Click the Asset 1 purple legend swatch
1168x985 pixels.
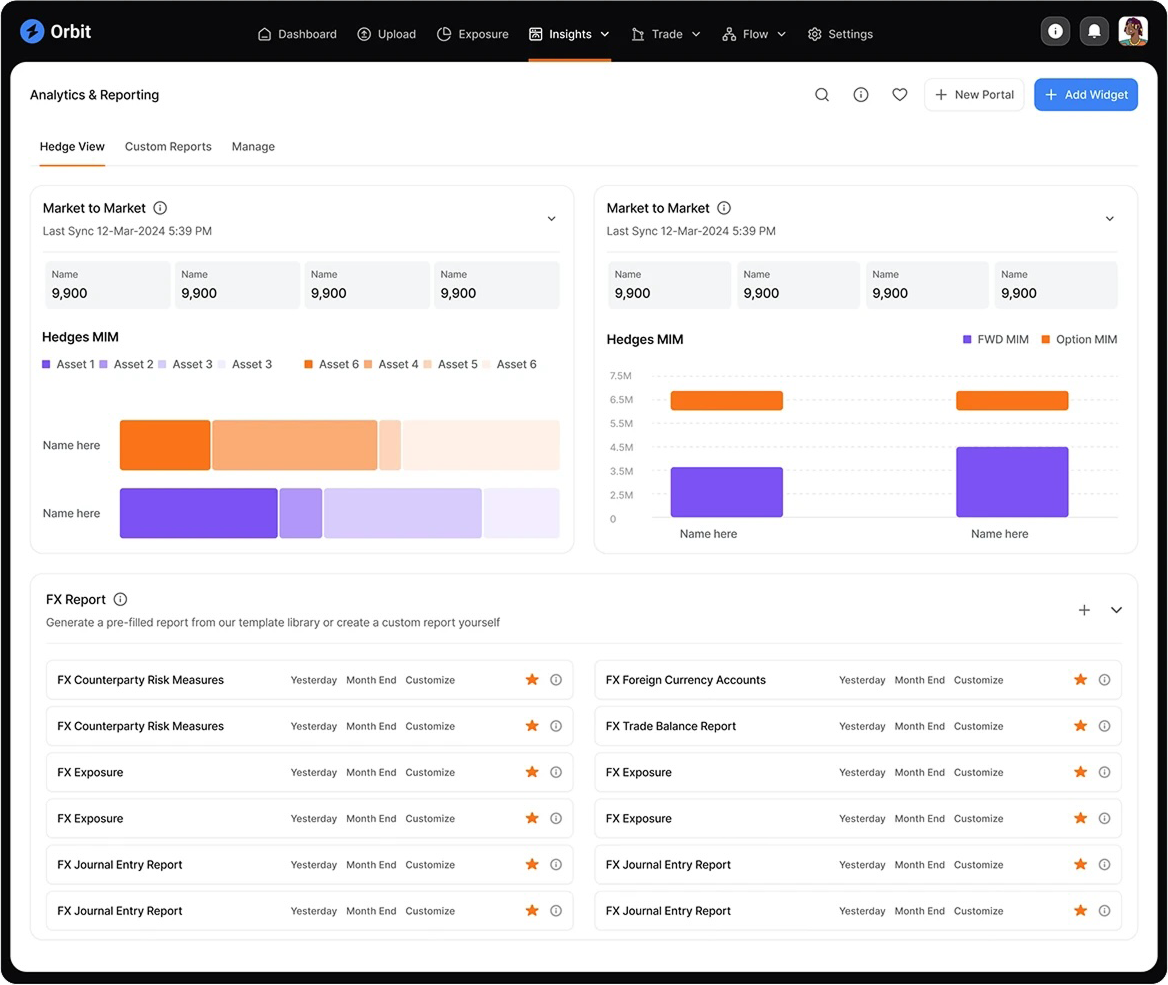pyautogui.click(x=46, y=365)
